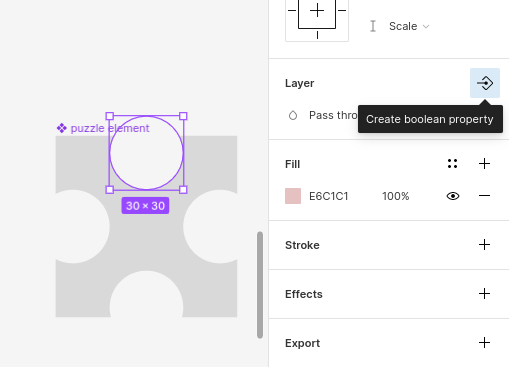Add a new fill with the plus icon
This screenshot has width=509, height=367.
click(x=484, y=164)
